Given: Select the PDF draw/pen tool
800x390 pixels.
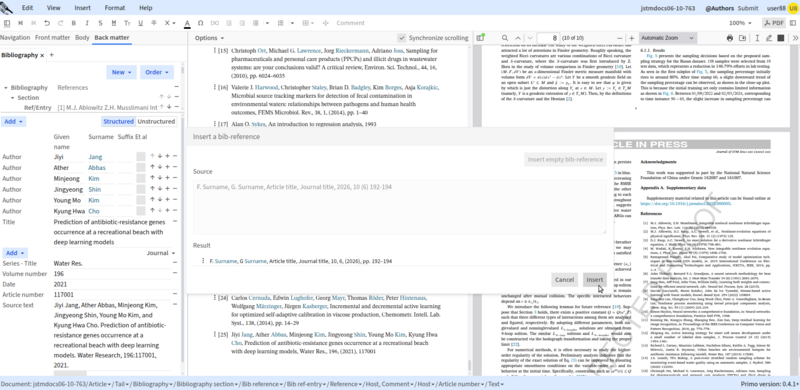Looking at the screenshot, I should tap(769, 38).
